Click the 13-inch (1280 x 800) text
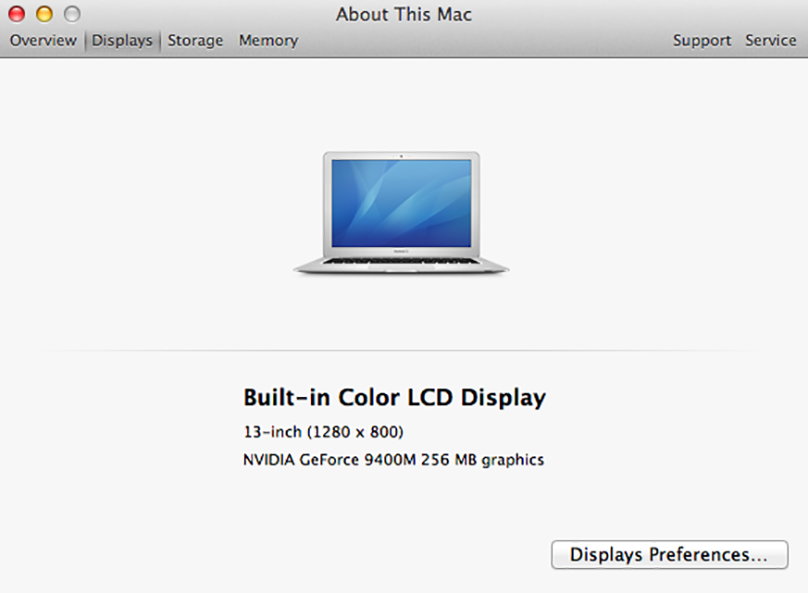 coord(323,432)
